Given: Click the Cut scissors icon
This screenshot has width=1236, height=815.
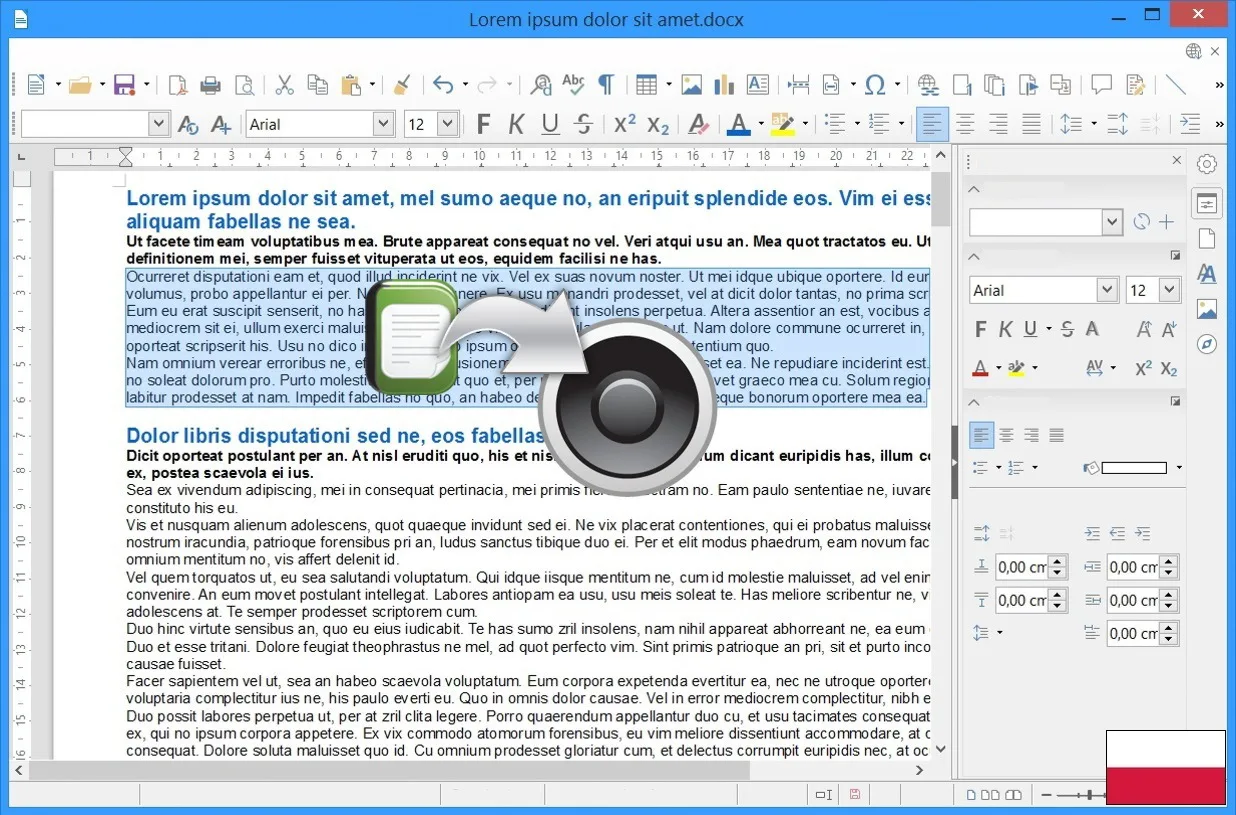Looking at the screenshot, I should tap(284, 85).
